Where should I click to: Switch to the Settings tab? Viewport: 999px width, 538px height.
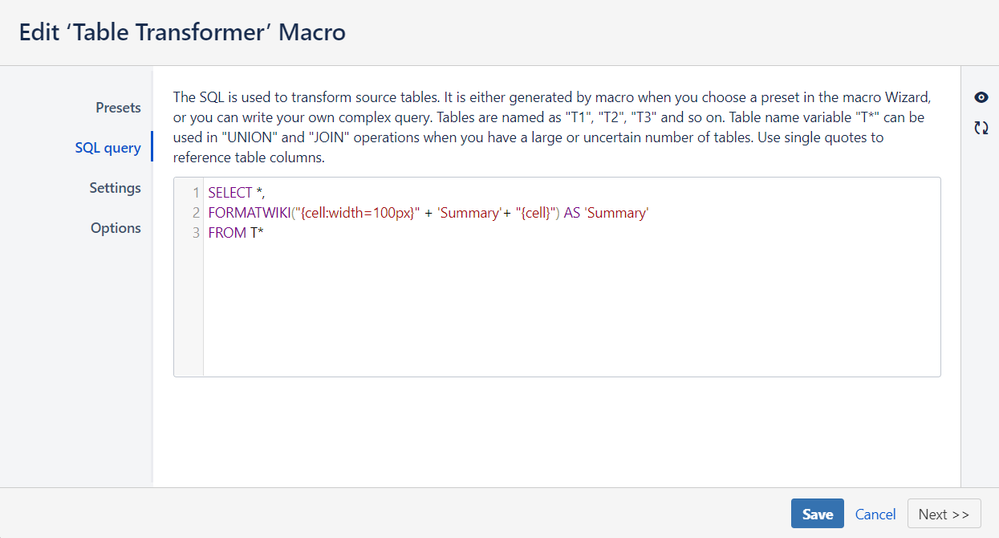115,187
